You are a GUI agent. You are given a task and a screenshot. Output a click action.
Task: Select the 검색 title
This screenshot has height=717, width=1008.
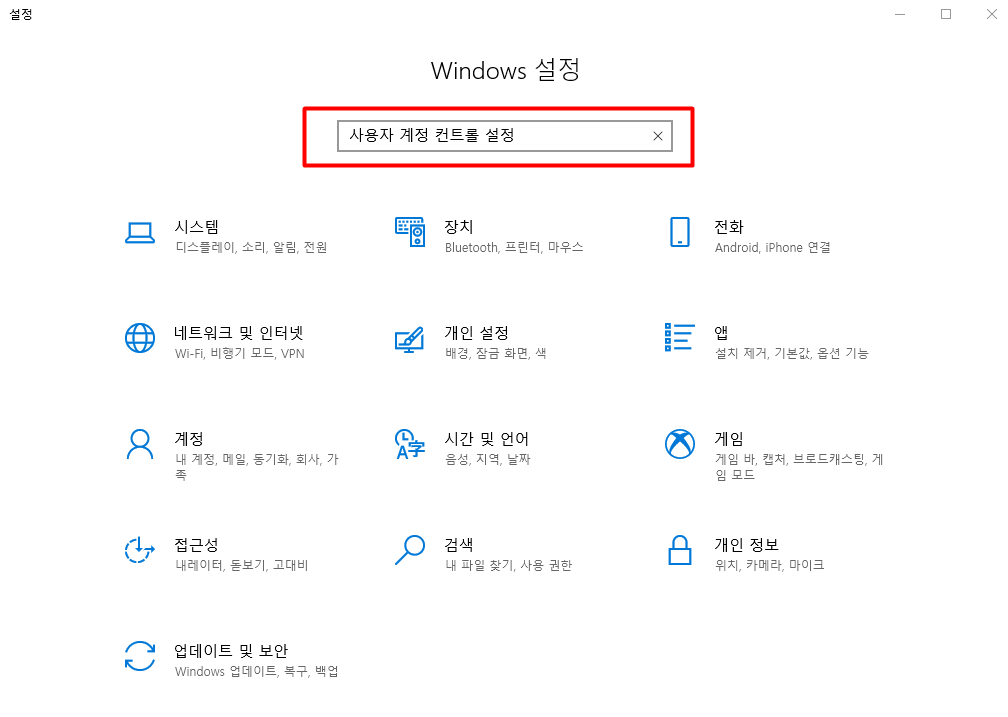coord(459,545)
